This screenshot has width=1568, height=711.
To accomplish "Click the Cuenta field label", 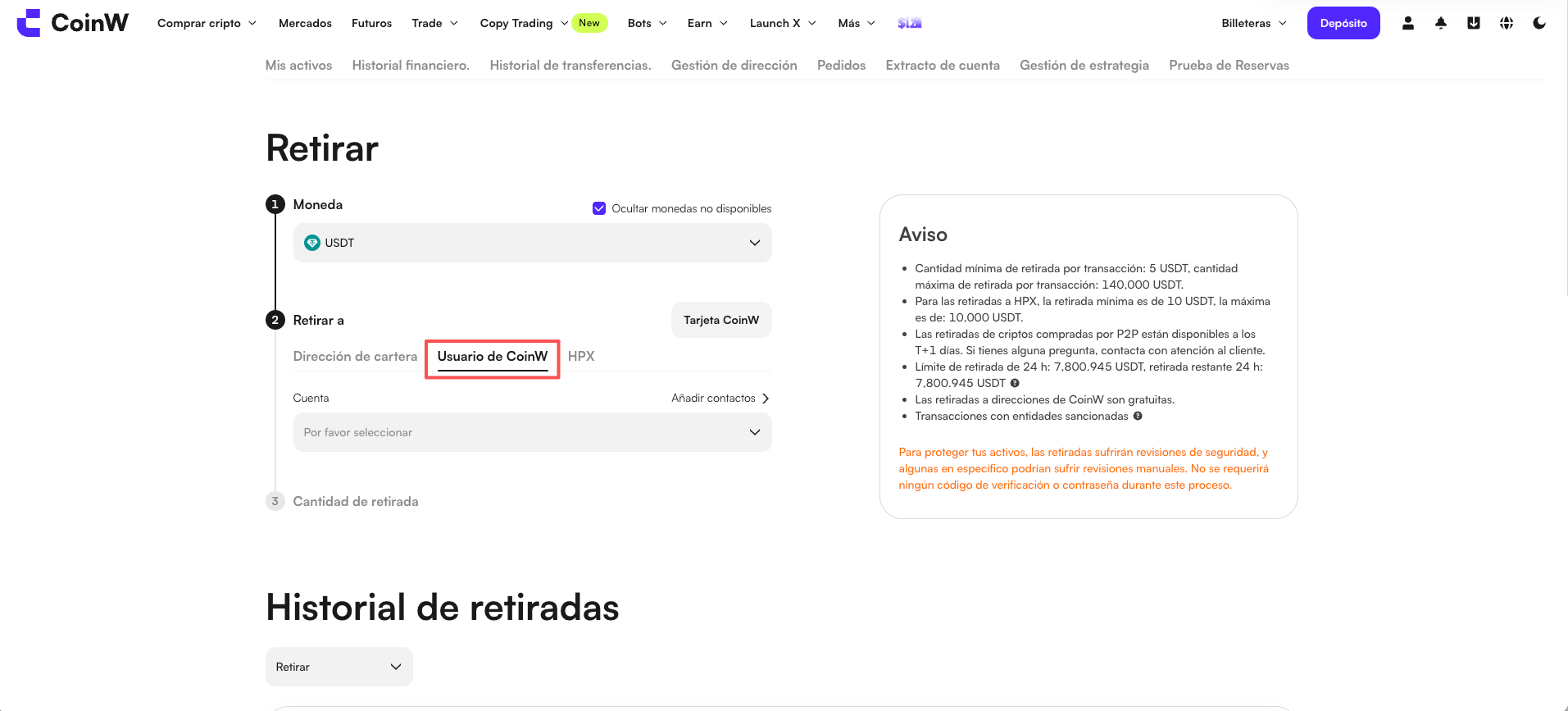I will coord(311,399).
